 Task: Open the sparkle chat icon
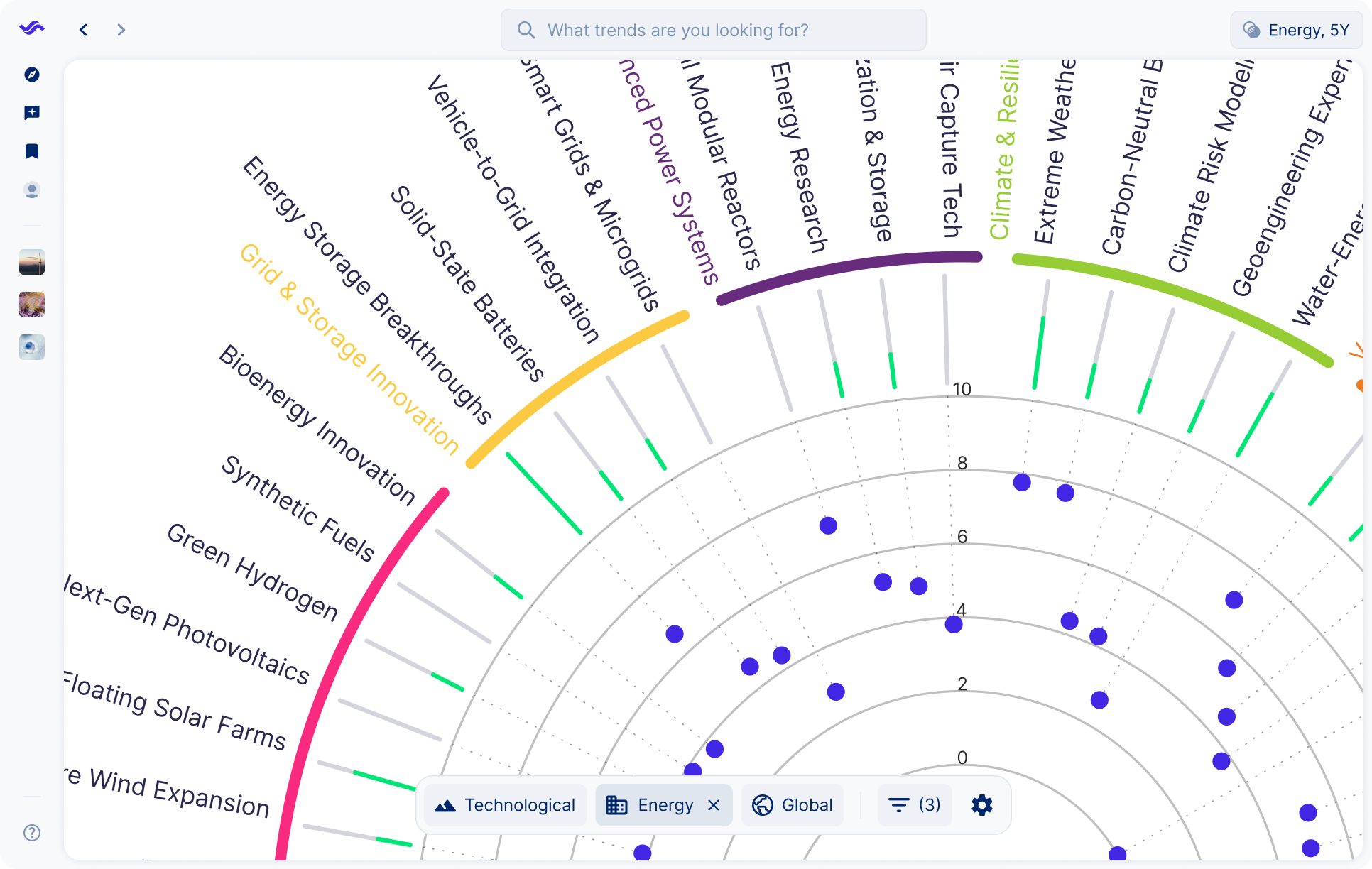click(x=32, y=113)
